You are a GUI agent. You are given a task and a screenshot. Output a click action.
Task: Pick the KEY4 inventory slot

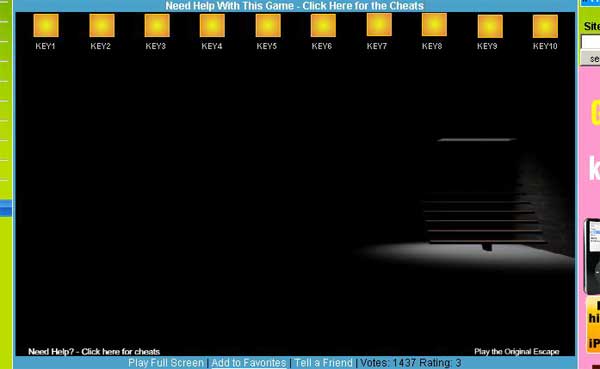click(x=212, y=25)
